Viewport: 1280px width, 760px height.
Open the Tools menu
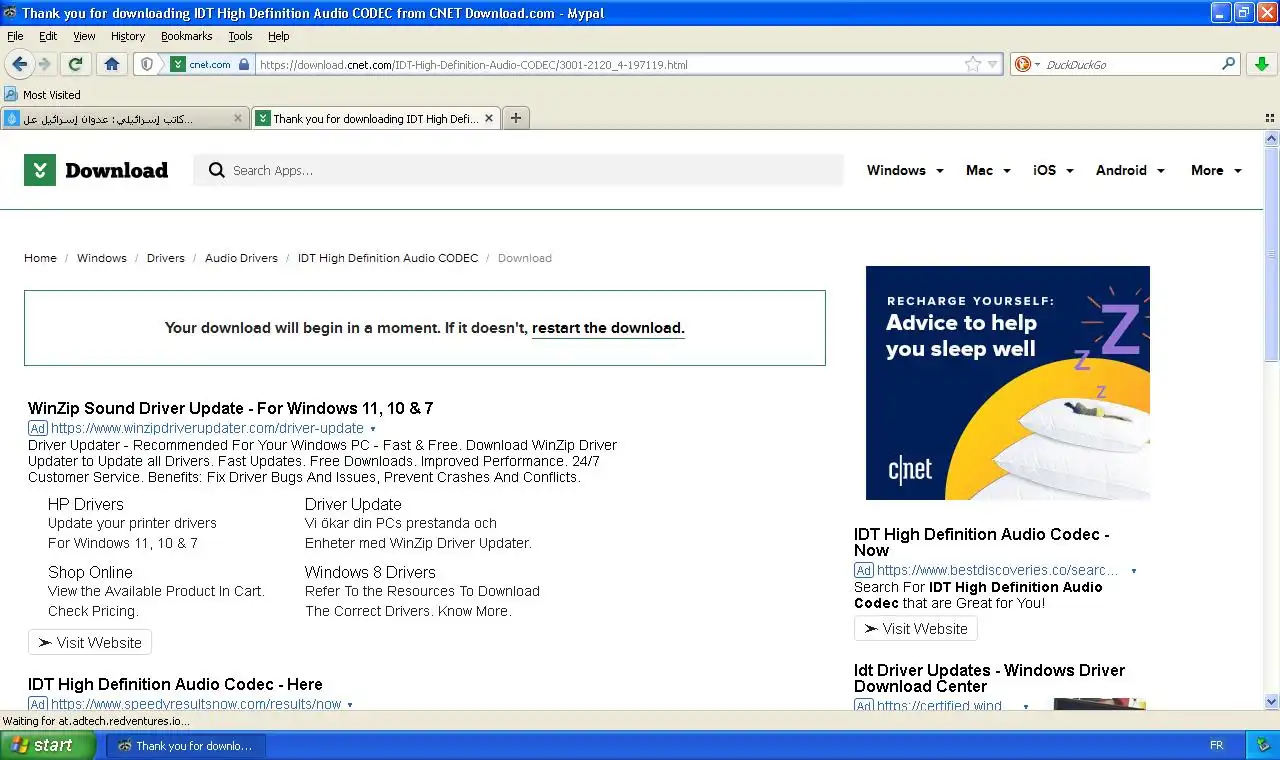click(x=240, y=36)
